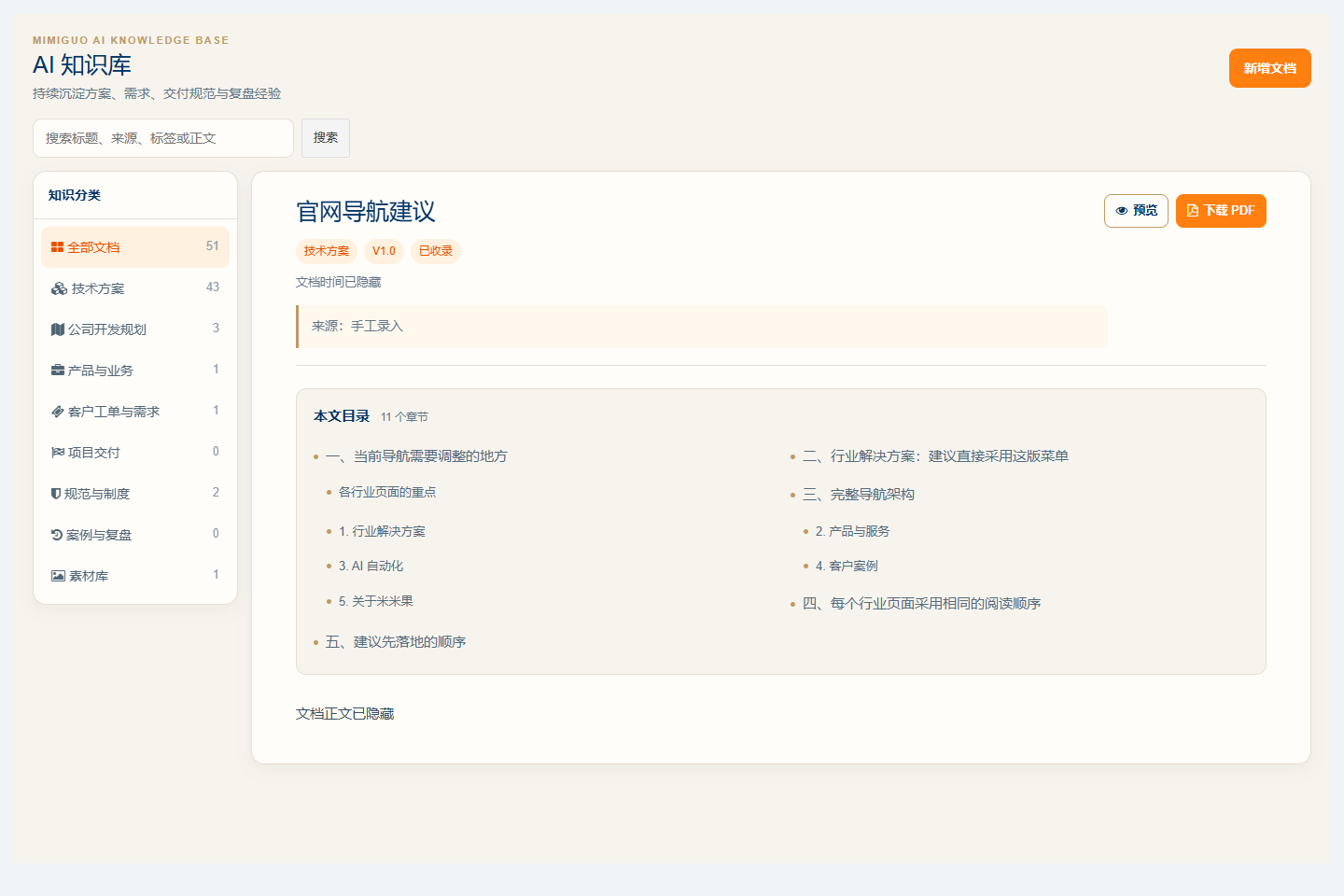
Task: Click the shield icon beside 规范与制度
Action: coord(56,494)
